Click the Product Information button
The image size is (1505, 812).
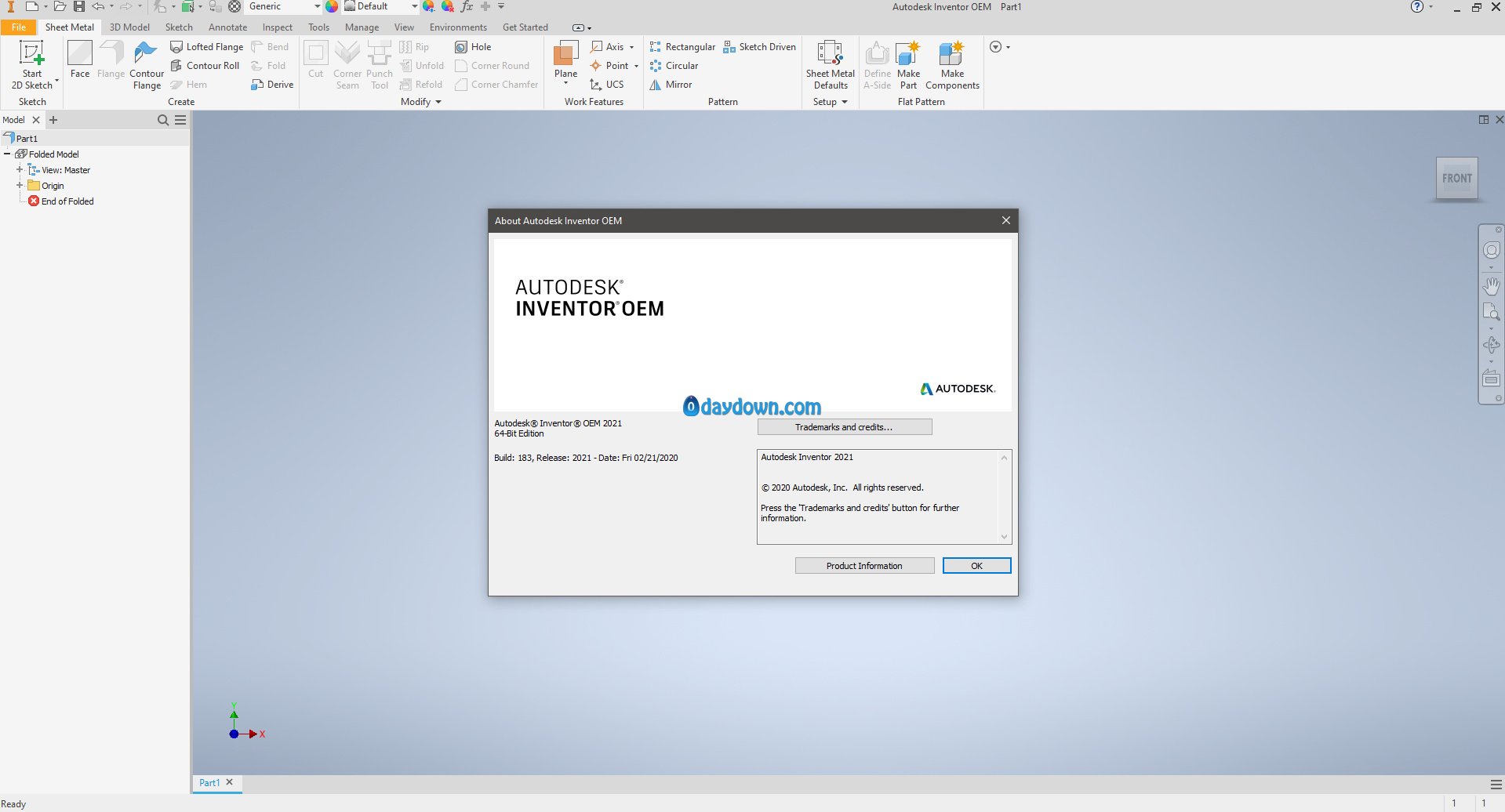pos(864,566)
